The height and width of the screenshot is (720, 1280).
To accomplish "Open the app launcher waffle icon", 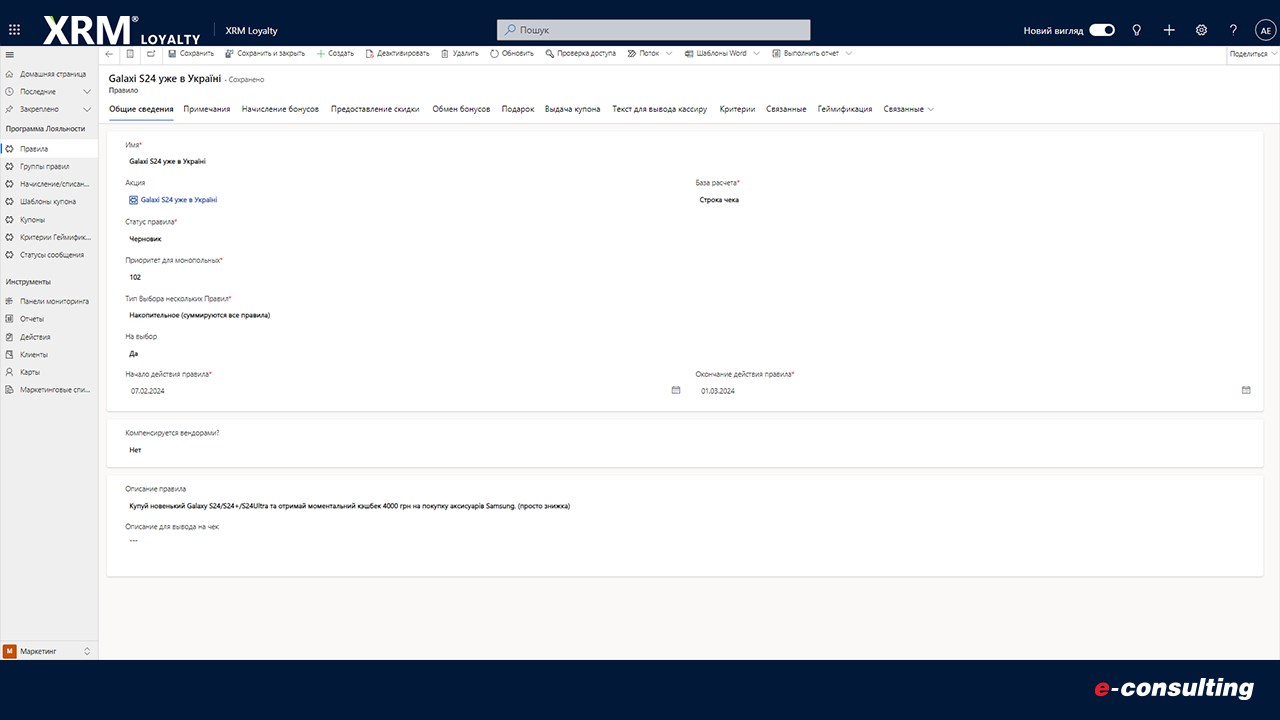I will click(x=14, y=30).
